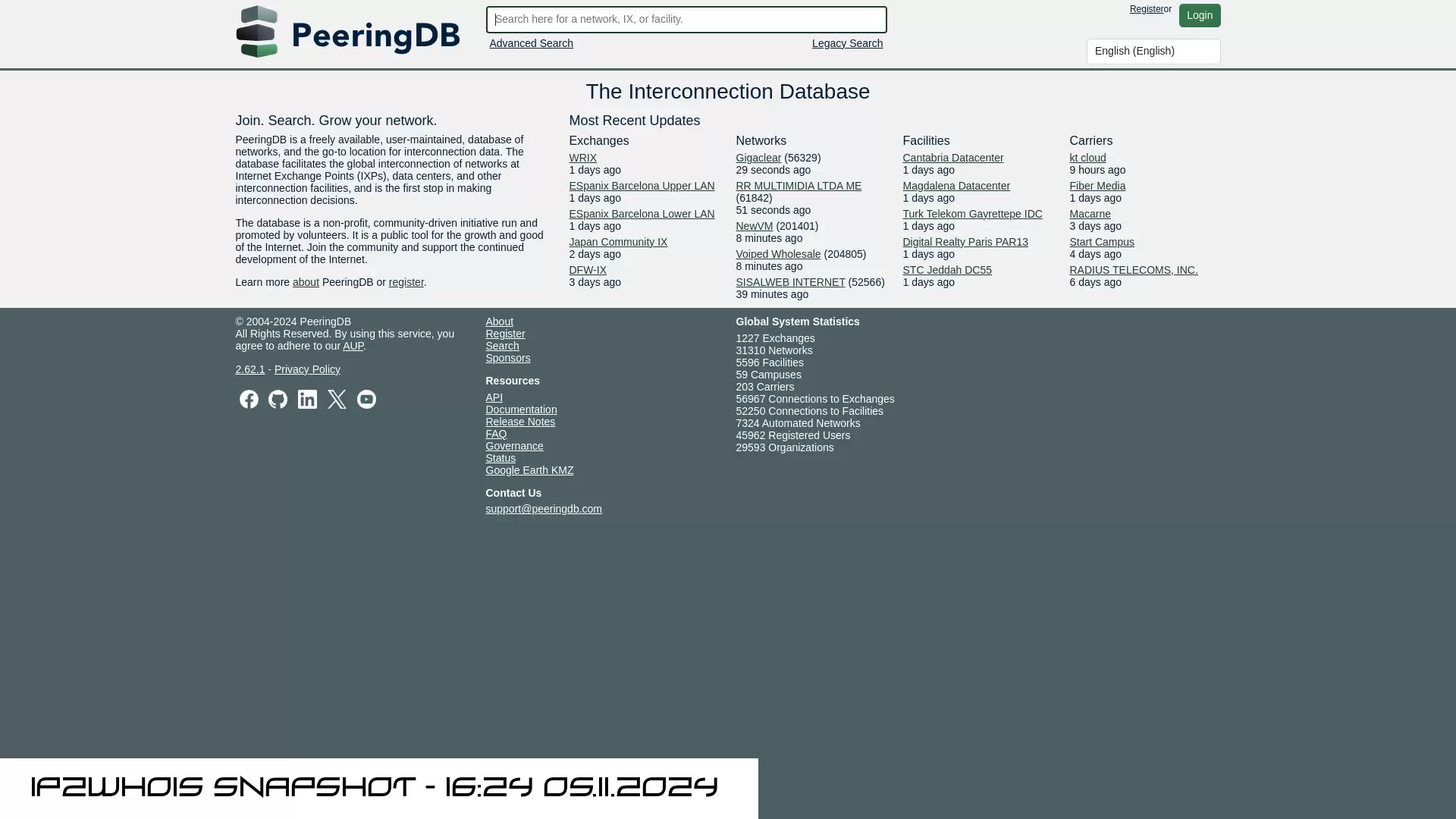The image size is (1456, 819).
Task: Select the '5596 Facilities' statistic text
Action: click(770, 362)
